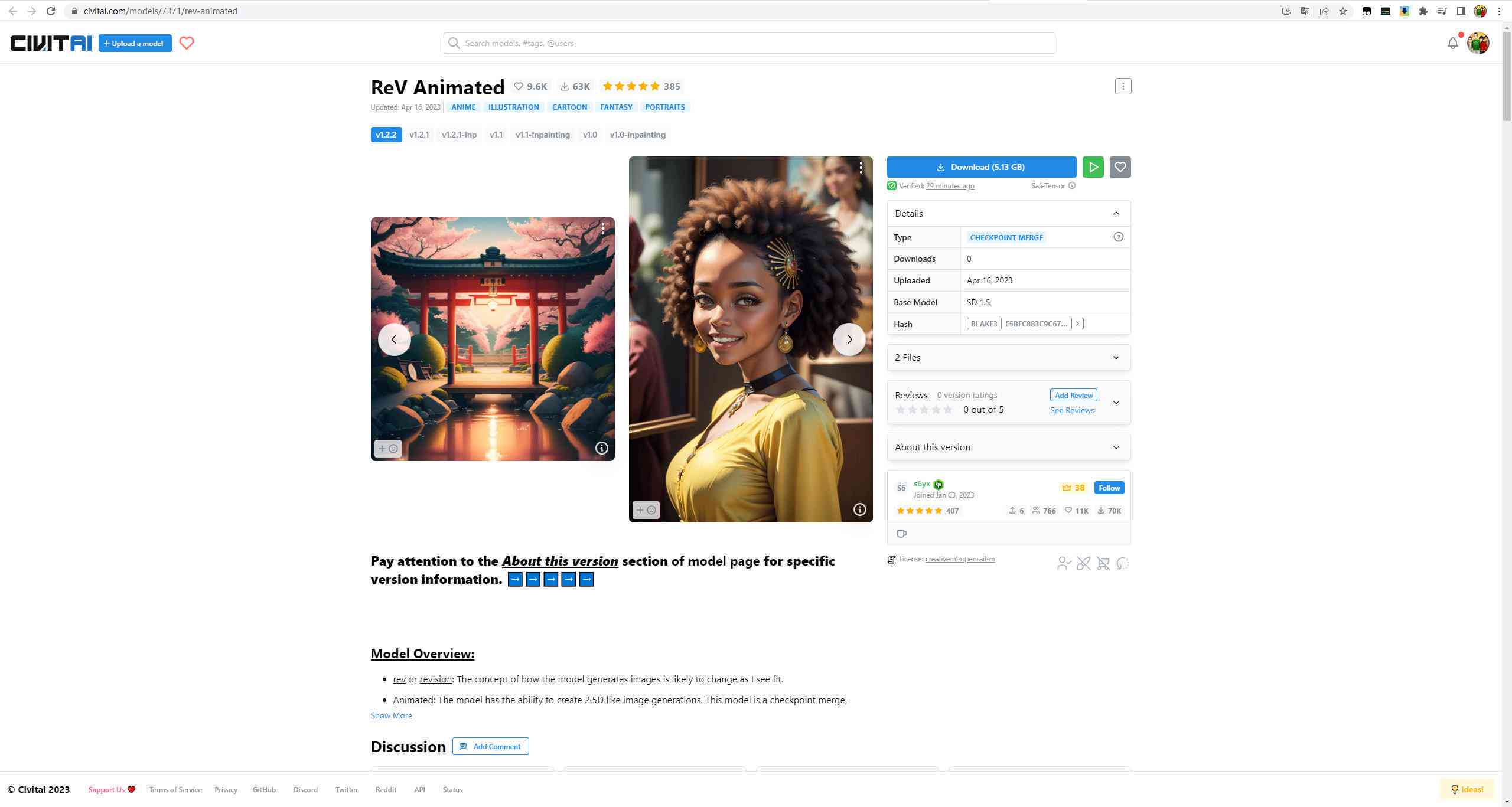Open Chrome three-dot menu
The image size is (1512, 807).
pos(1499,11)
